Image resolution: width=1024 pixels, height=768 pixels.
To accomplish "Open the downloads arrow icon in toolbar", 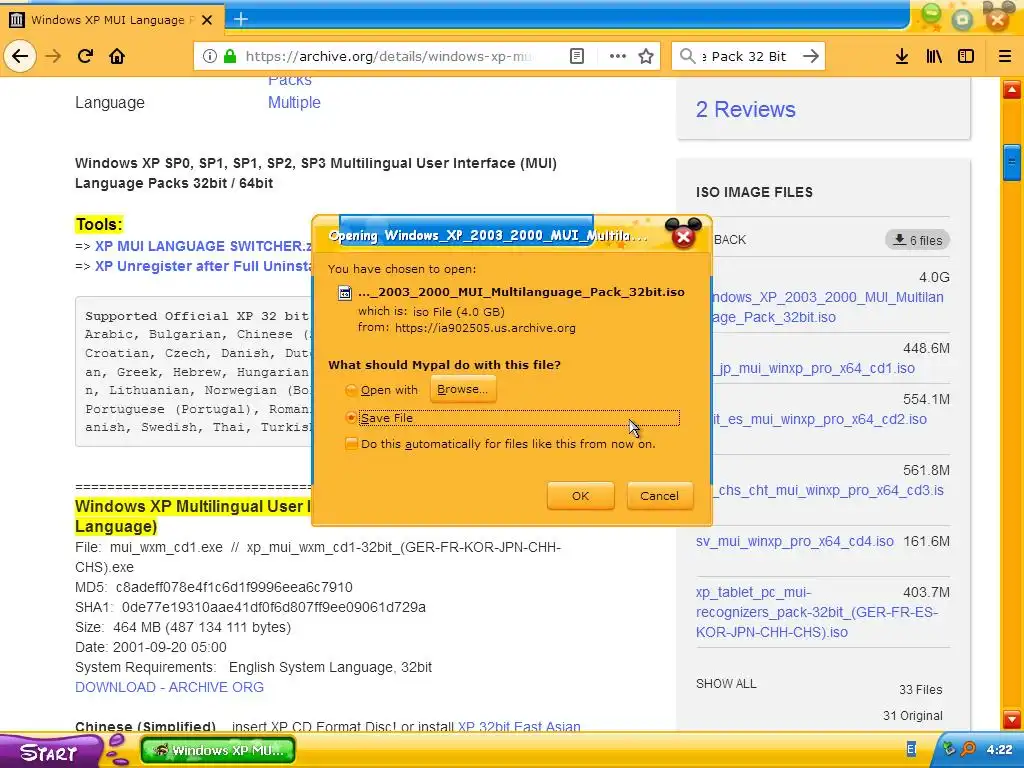I will [x=902, y=56].
